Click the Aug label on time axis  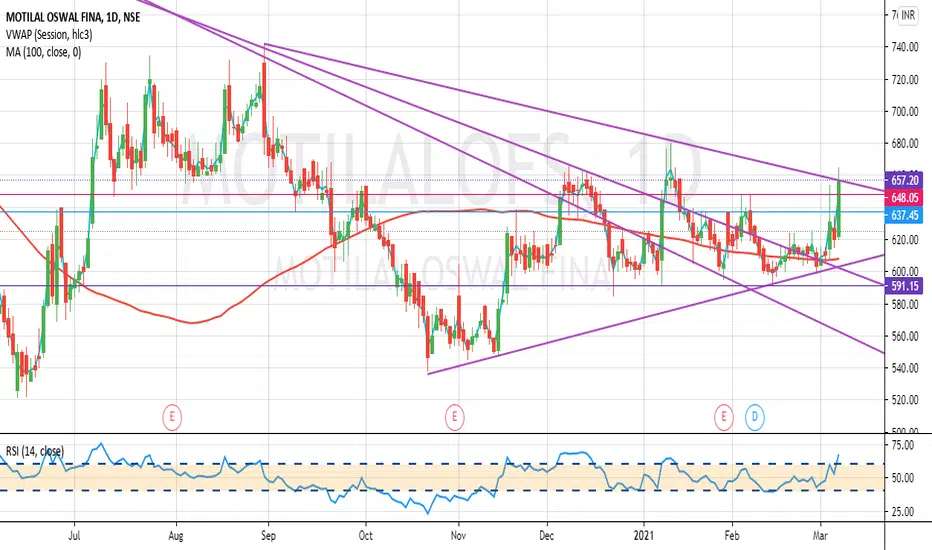point(176,536)
